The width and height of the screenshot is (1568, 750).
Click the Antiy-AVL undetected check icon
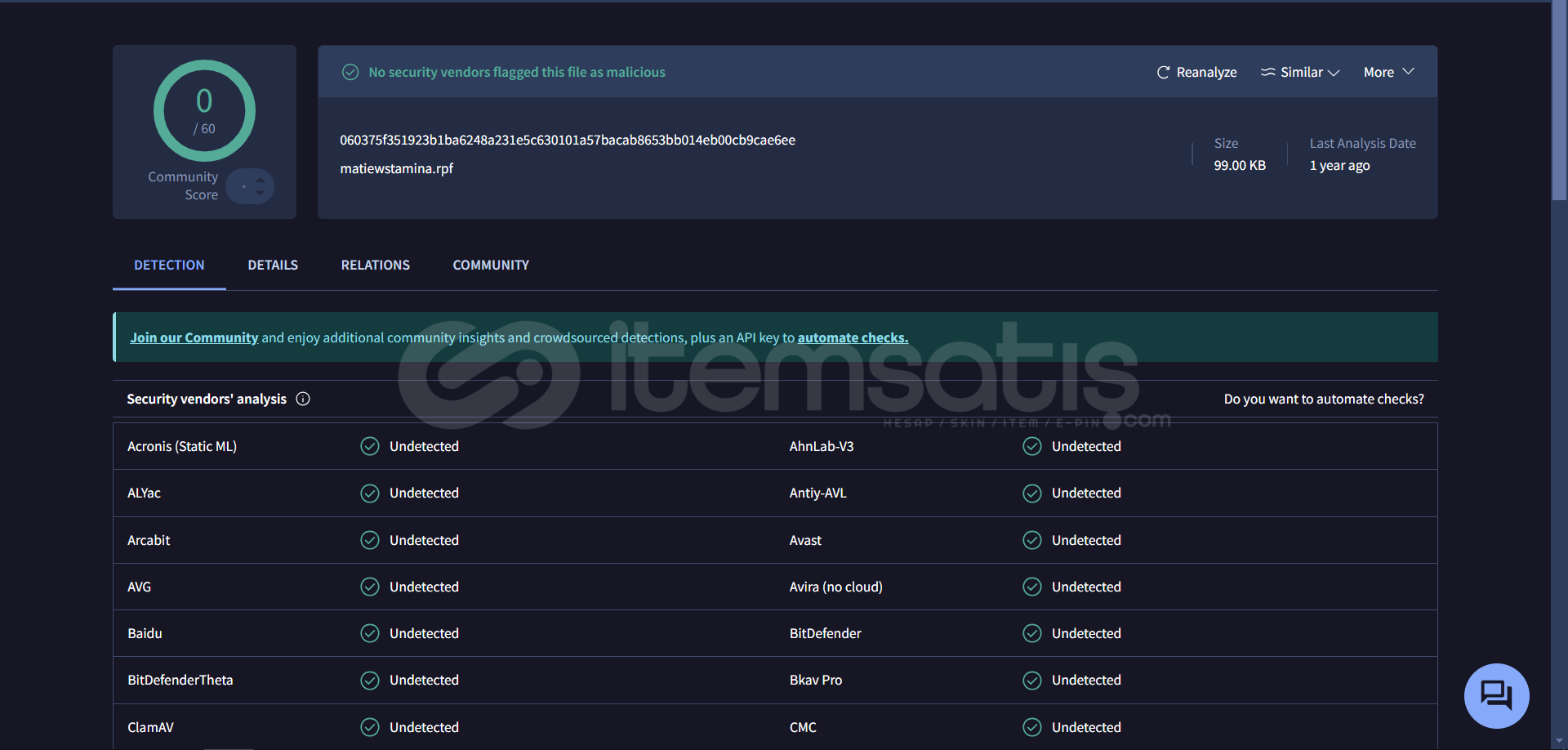coord(1032,493)
